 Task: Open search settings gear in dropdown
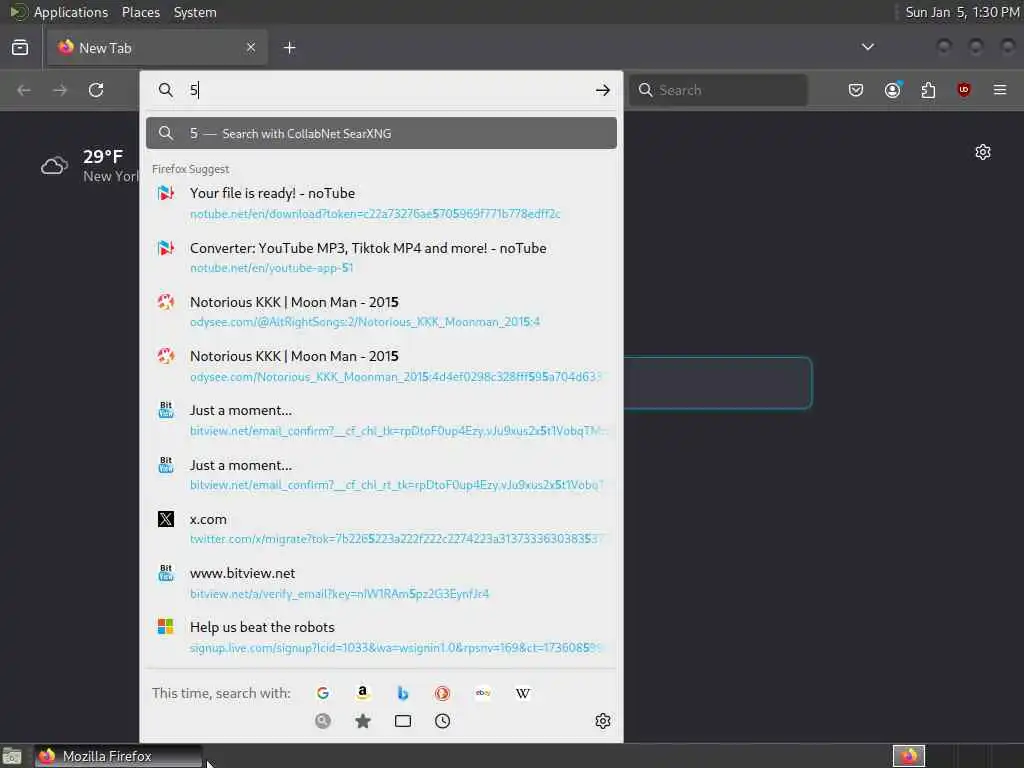pyautogui.click(x=603, y=720)
